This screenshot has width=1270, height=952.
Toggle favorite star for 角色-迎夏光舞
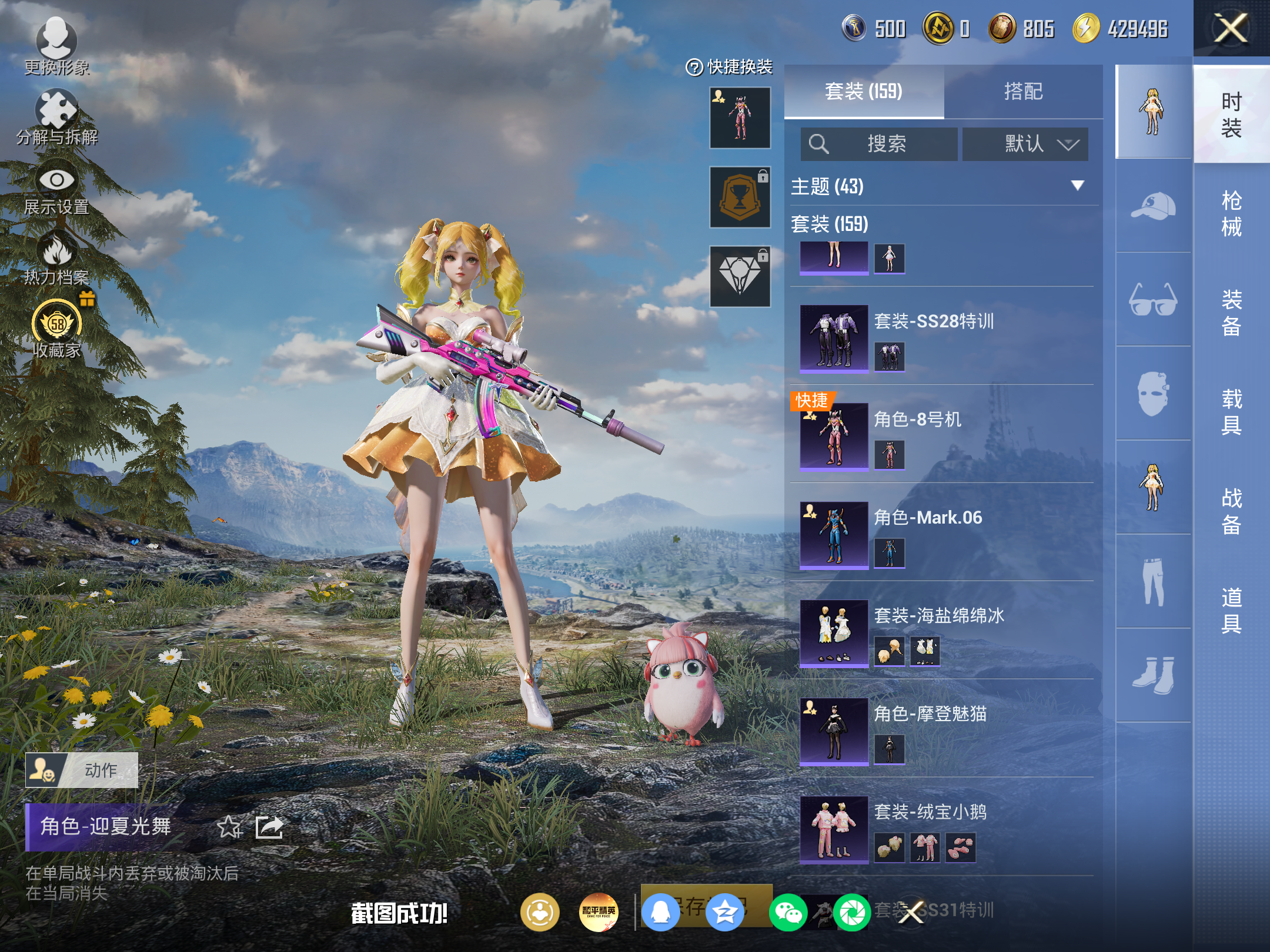tap(229, 827)
